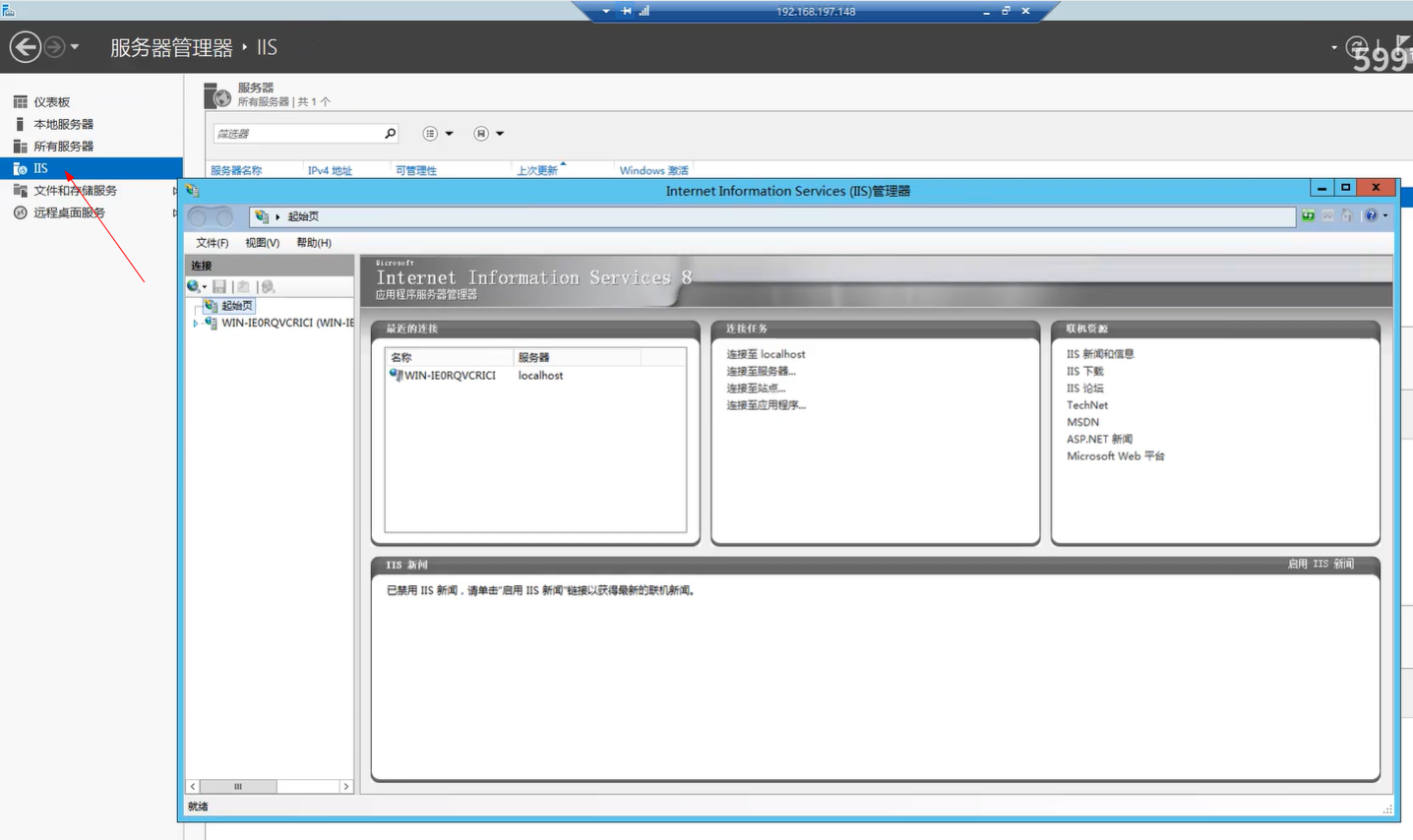Click localhost cell in recent connections
Viewport: 1413px width, 840px height.
(x=540, y=376)
